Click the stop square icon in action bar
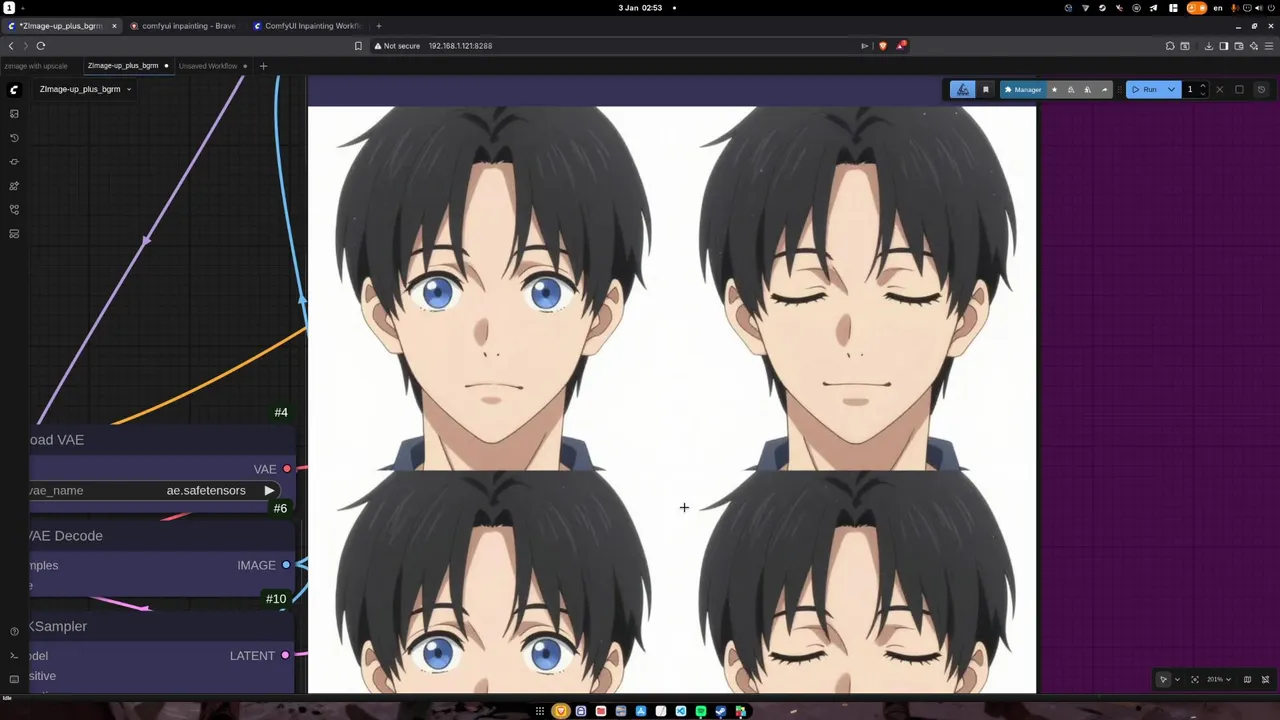 click(1239, 90)
